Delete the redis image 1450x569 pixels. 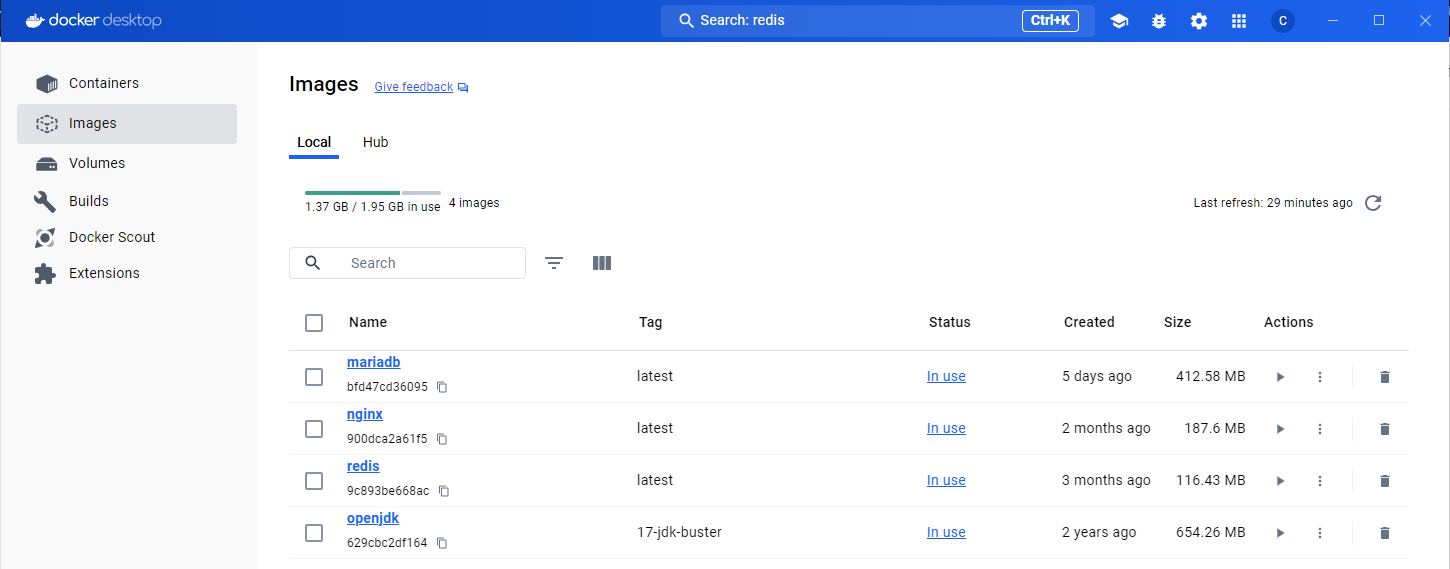[x=1385, y=481]
